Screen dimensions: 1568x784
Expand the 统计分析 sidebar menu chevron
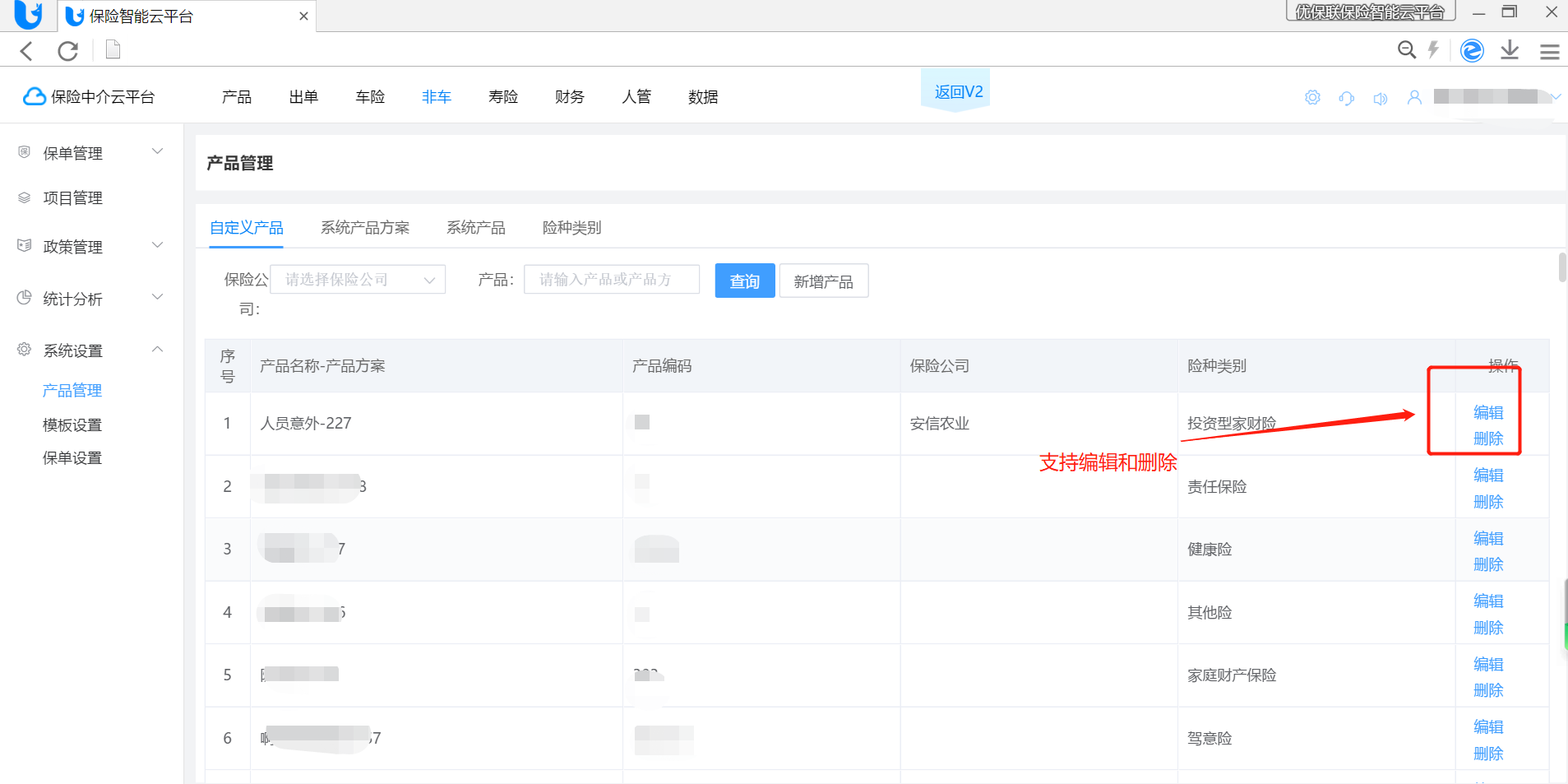(158, 297)
